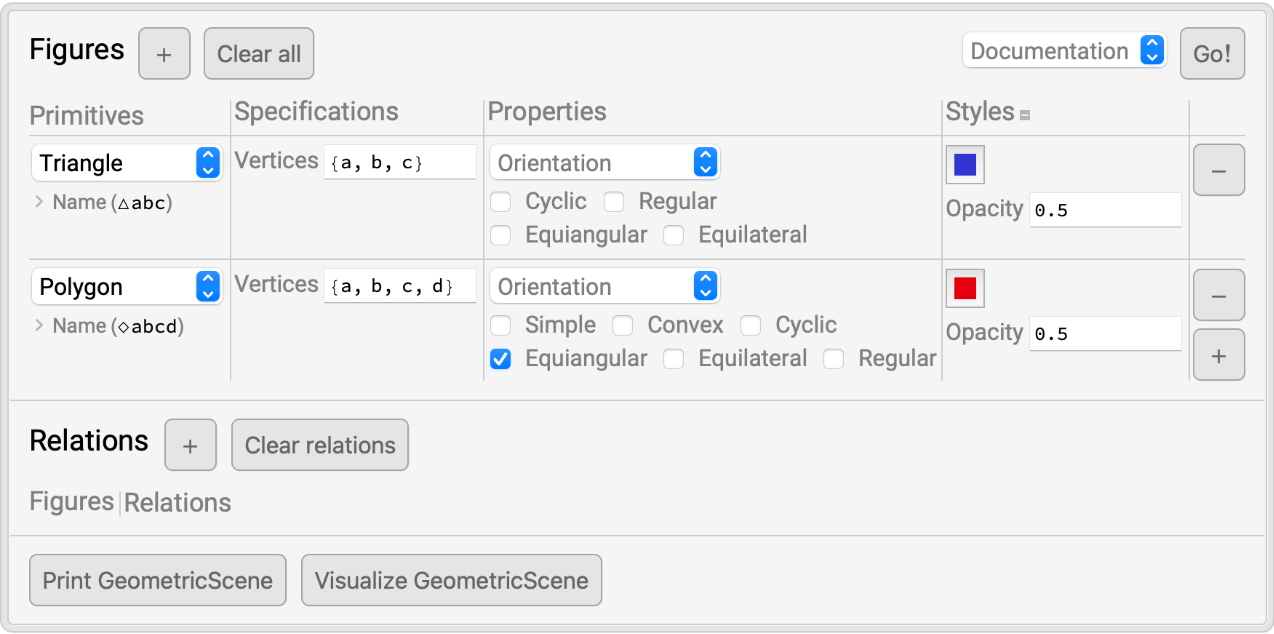Open the blue color swatch for Triangle

965,165
